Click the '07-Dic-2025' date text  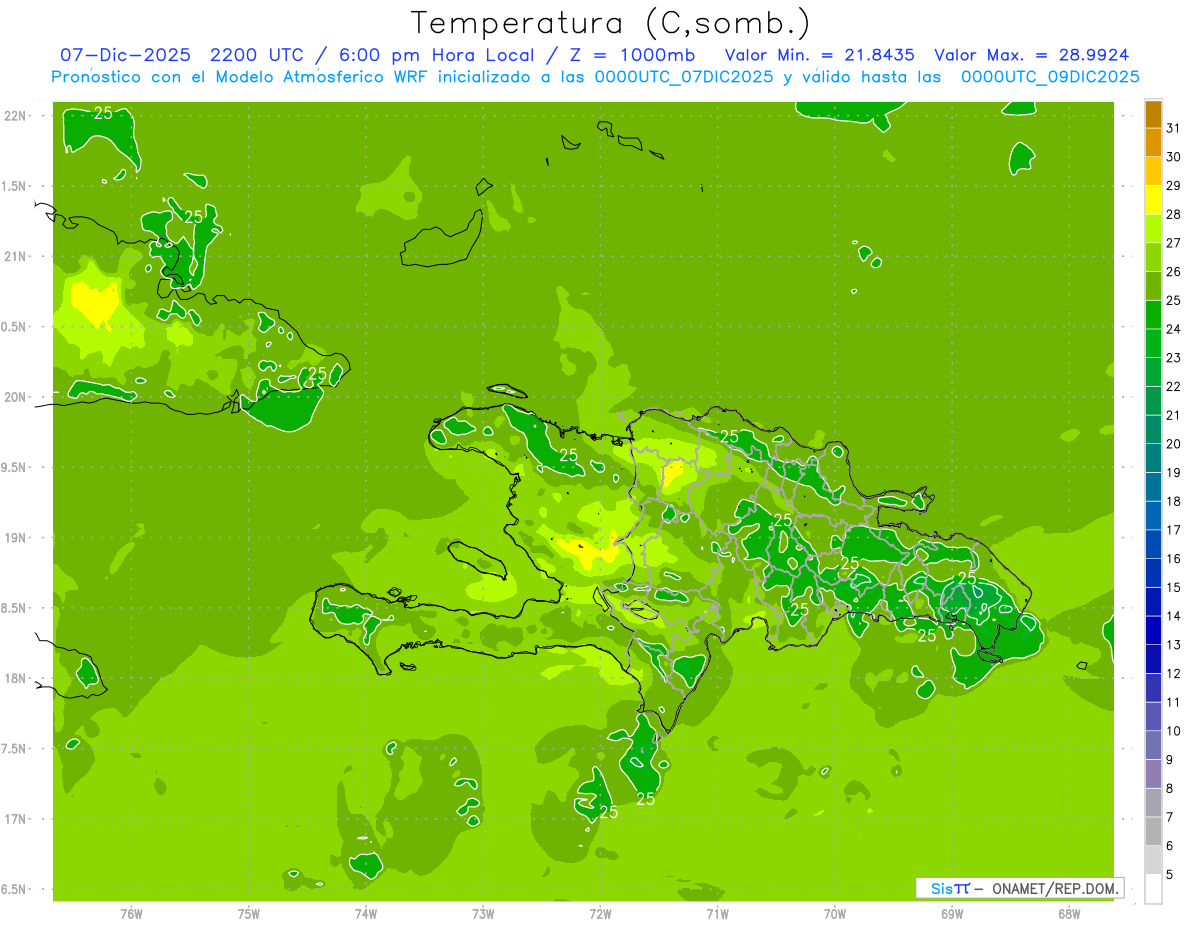click(126, 55)
